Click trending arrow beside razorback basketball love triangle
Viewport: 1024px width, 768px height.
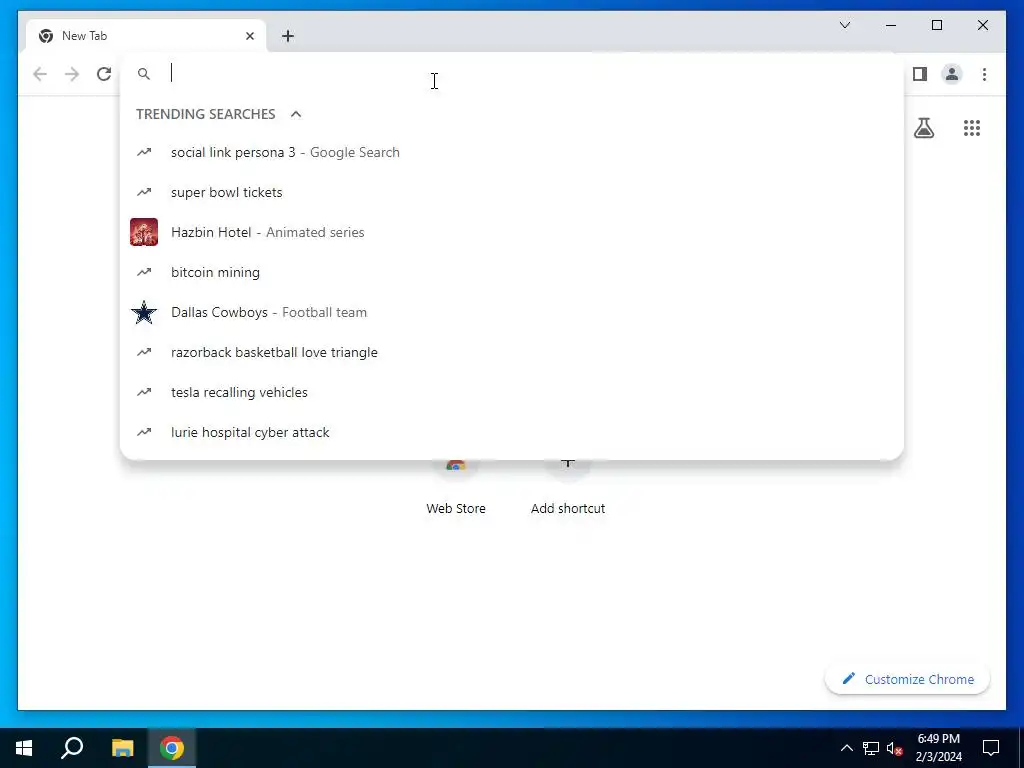(x=144, y=352)
